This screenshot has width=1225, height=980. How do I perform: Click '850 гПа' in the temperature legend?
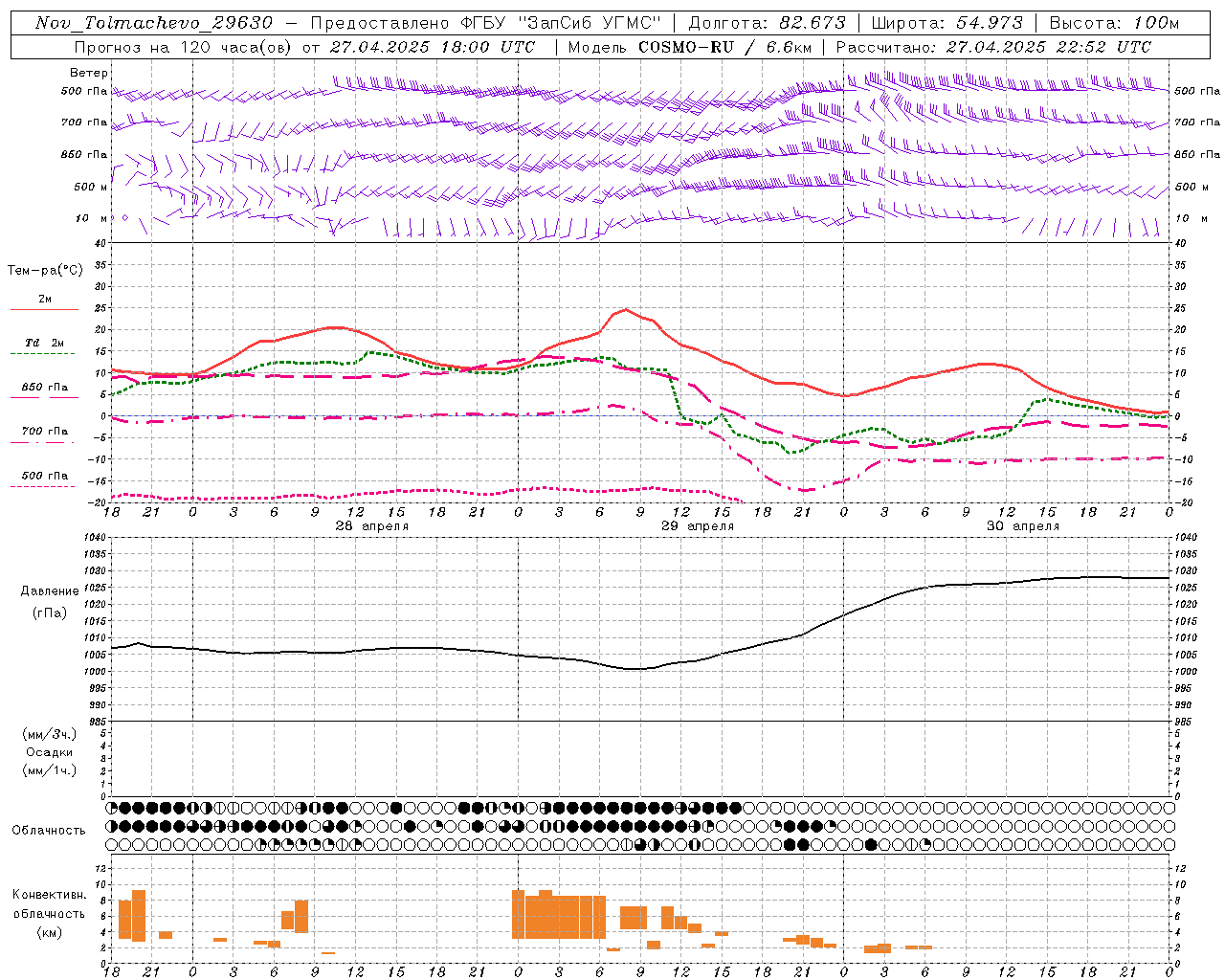click(x=45, y=388)
